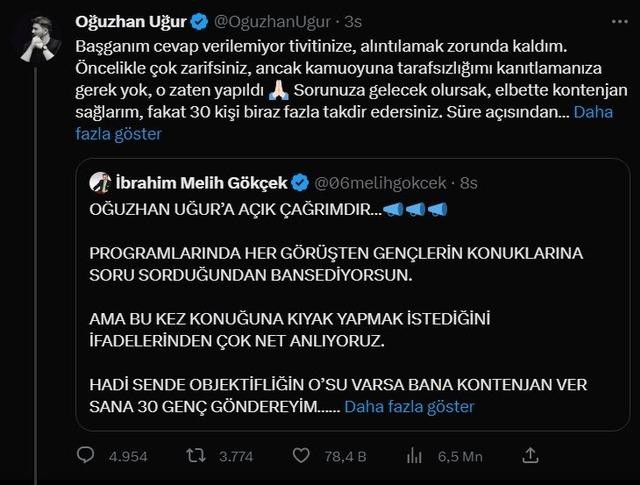Screen dimensions: 640x485
Task: Click the 6,5 Mn views count
Action: (460, 457)
